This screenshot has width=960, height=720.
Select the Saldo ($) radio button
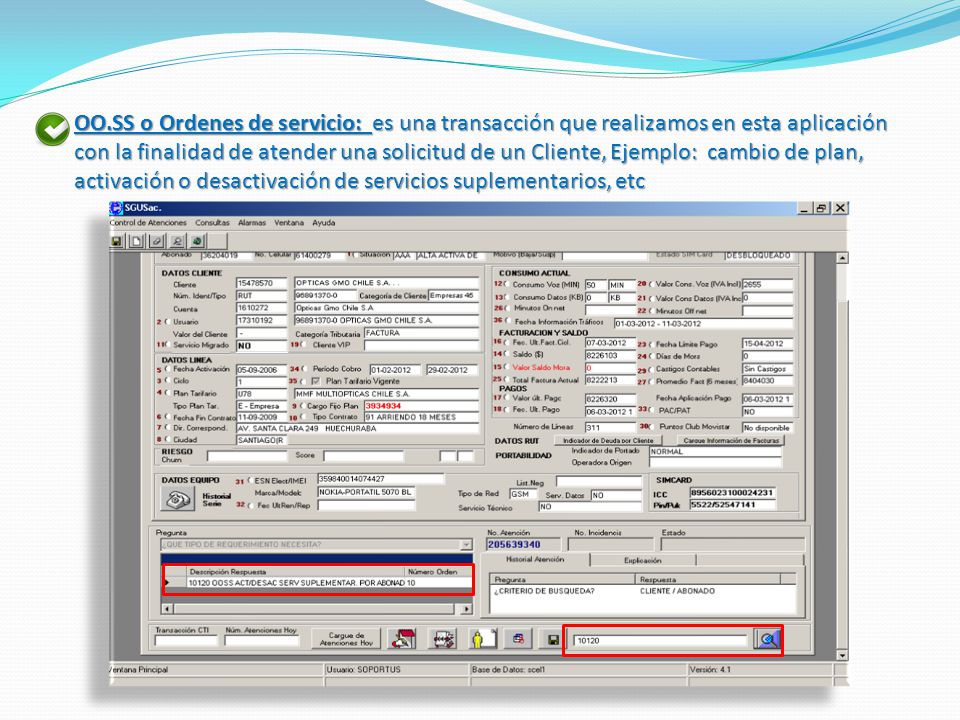click(507, 354)
